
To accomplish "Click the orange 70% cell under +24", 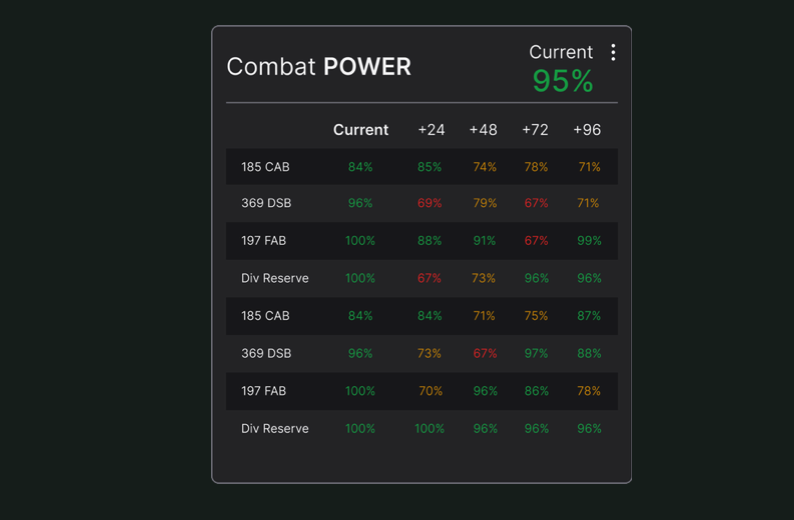I will coord(430,391).
